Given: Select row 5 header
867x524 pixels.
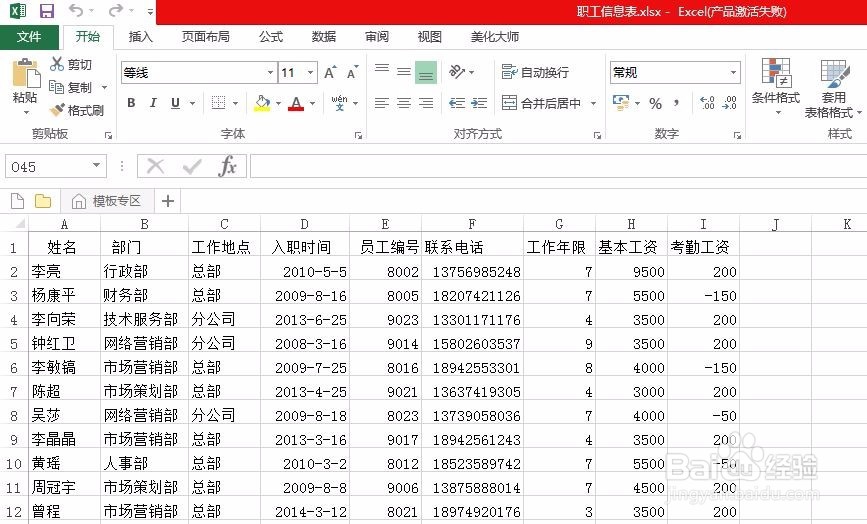Looking at the screenshot, I should click(x=14, y=344).
